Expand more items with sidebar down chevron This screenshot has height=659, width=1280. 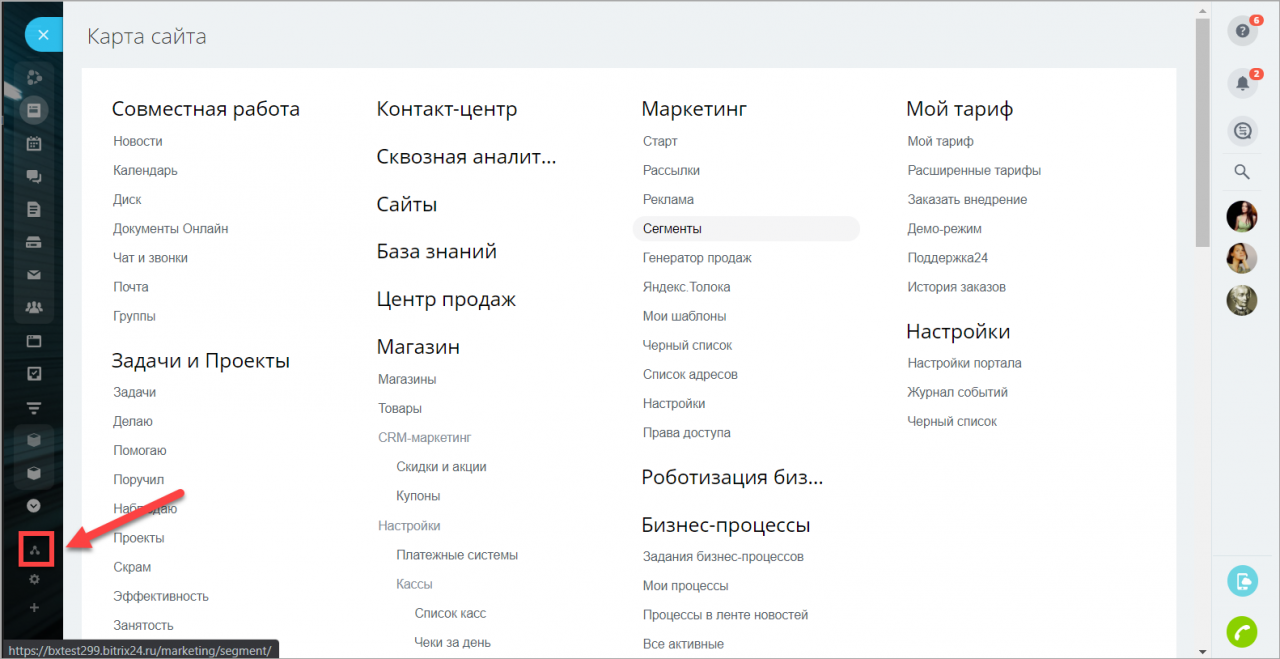click(34, 506)
